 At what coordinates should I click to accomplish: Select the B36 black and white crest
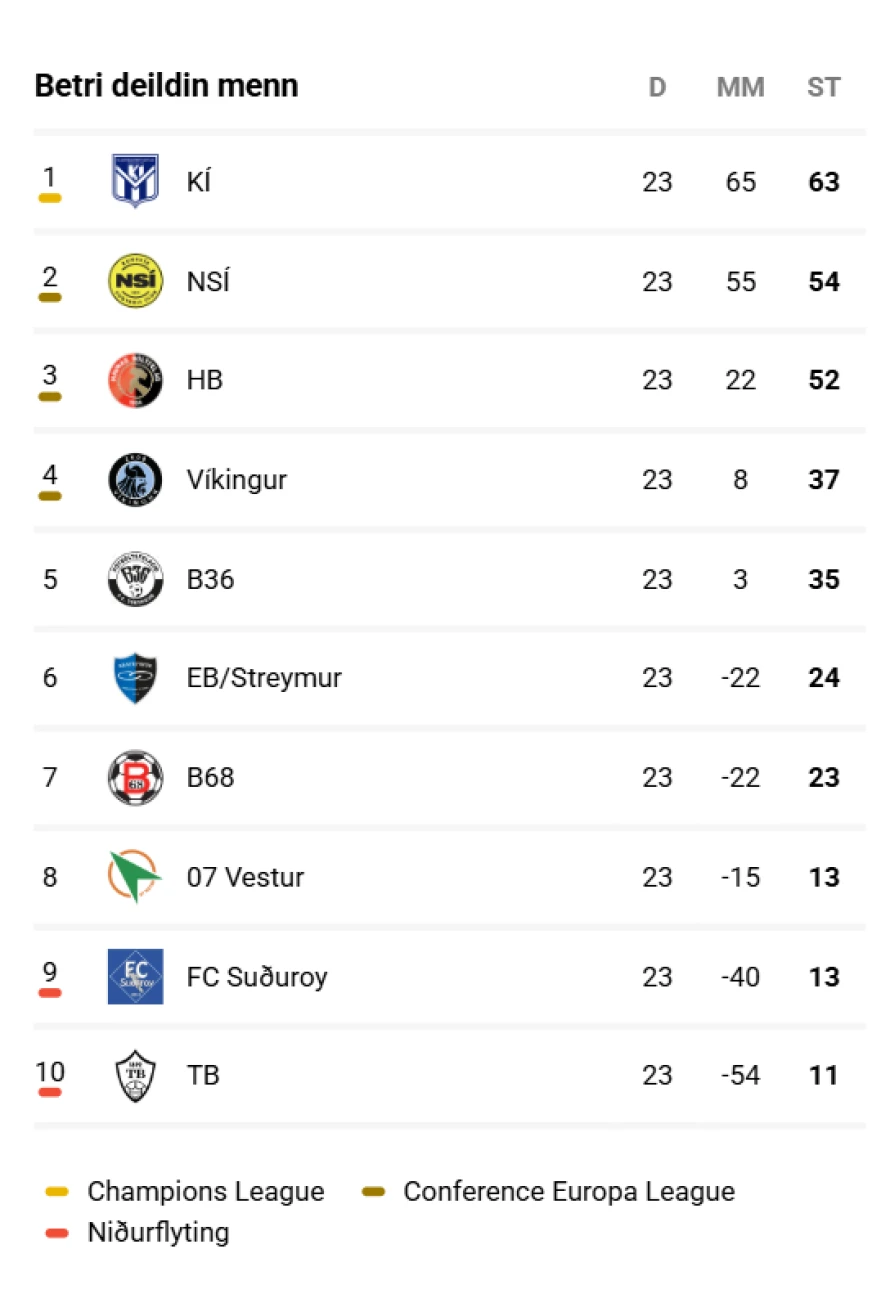[135, 579]
